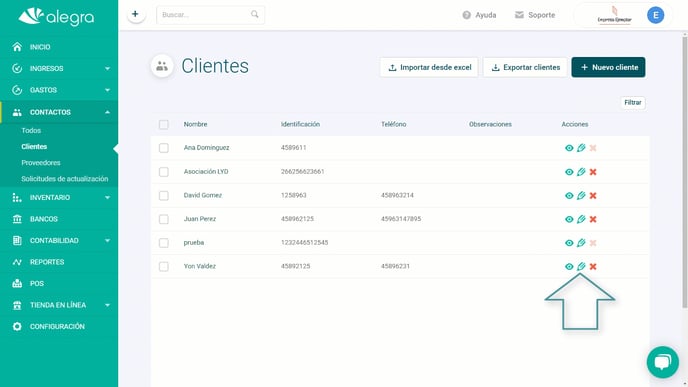Edit prueba client with pencil icon
688x387 pixels.
[x=581, y=243]
